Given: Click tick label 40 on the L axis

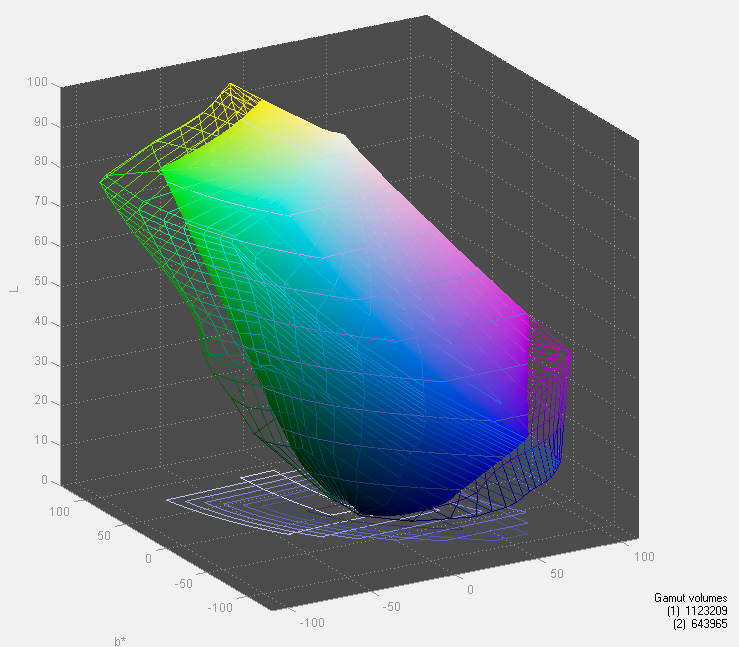Looking at the screenshot, I should 41,321.
